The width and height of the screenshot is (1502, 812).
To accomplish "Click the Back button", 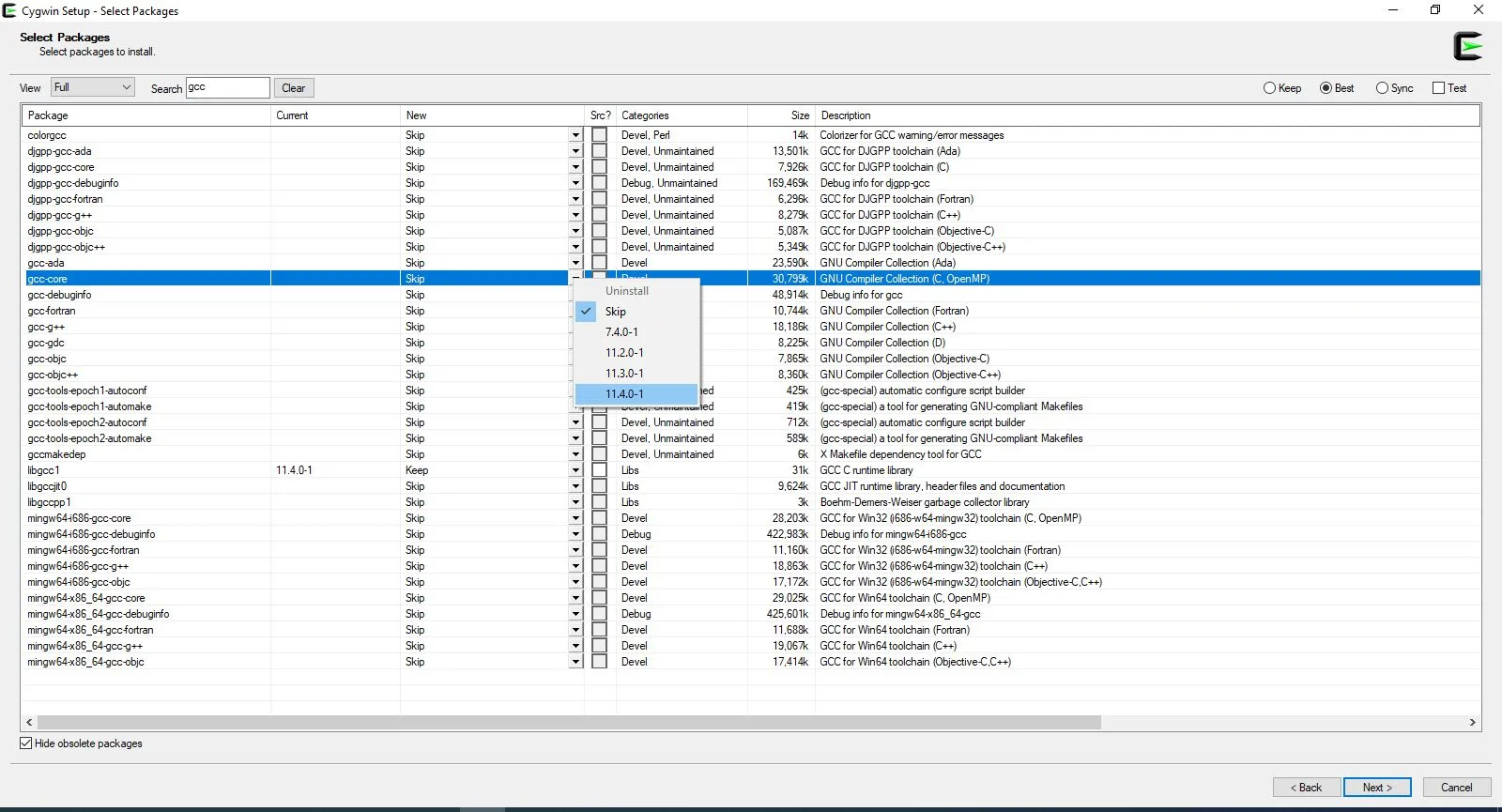I will pyautogui.click(x=1306, y=788).
